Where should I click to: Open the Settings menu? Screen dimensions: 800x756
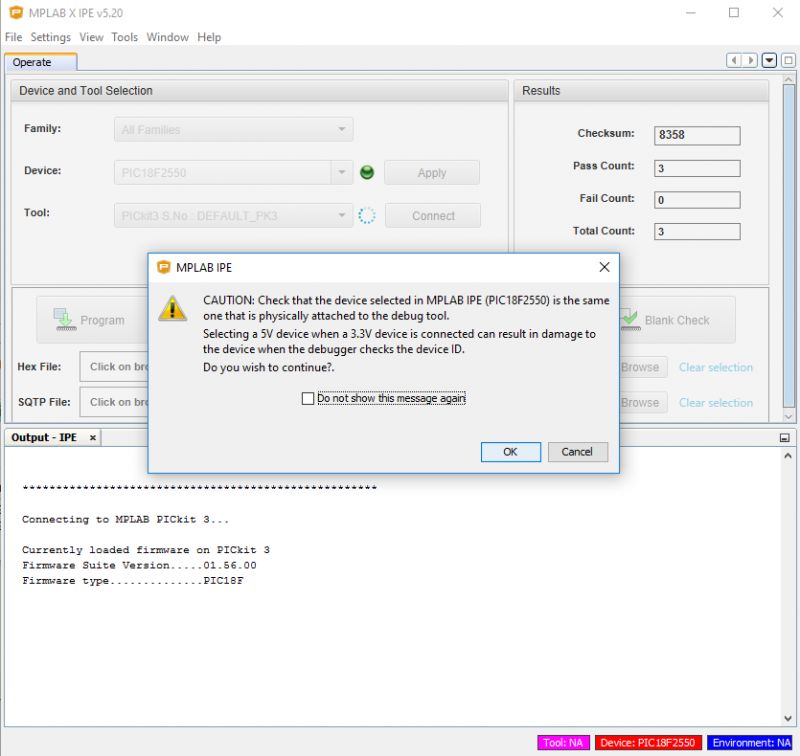(51, 37)
